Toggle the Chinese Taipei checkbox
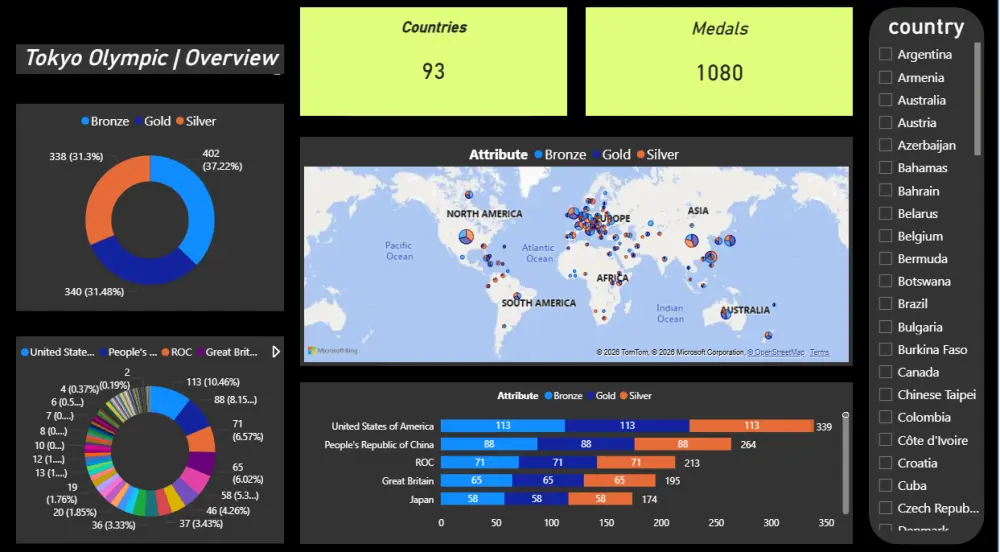The height and width of the screenshot is (552, 1000). [885, 395]
